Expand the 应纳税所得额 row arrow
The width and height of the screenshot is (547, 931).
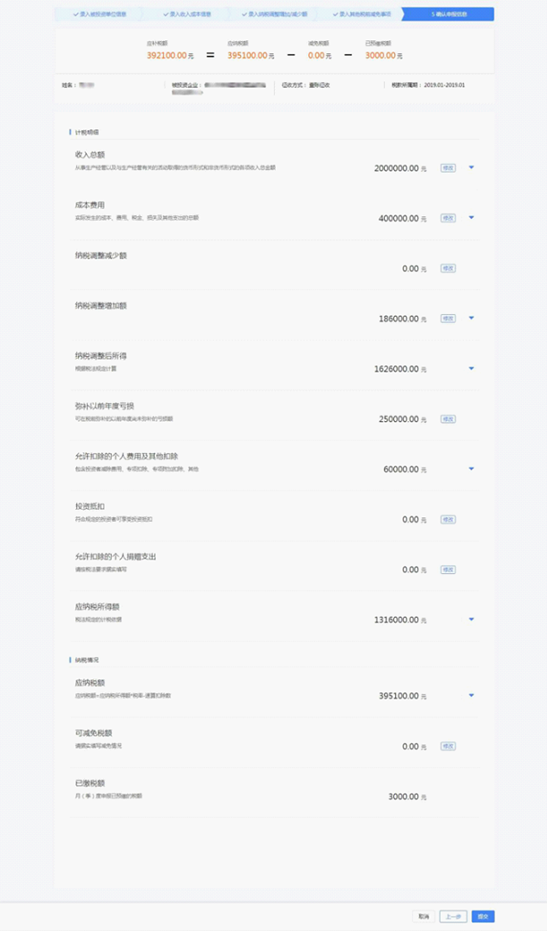coord(472,619)
